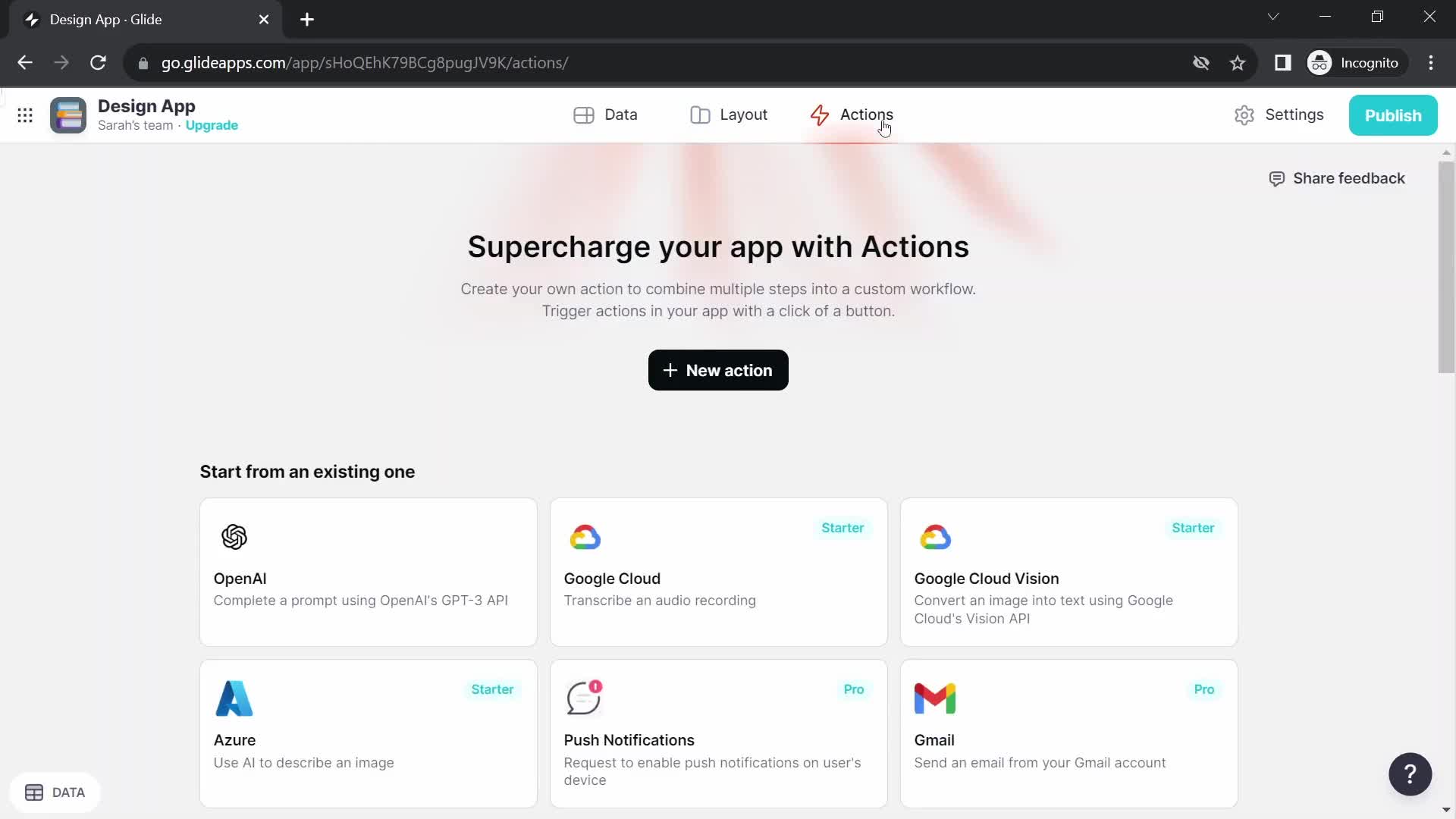Viewport: 1456px width, 819px height.
Task: Click the Settings gear icon
Action: point(1245,114)
